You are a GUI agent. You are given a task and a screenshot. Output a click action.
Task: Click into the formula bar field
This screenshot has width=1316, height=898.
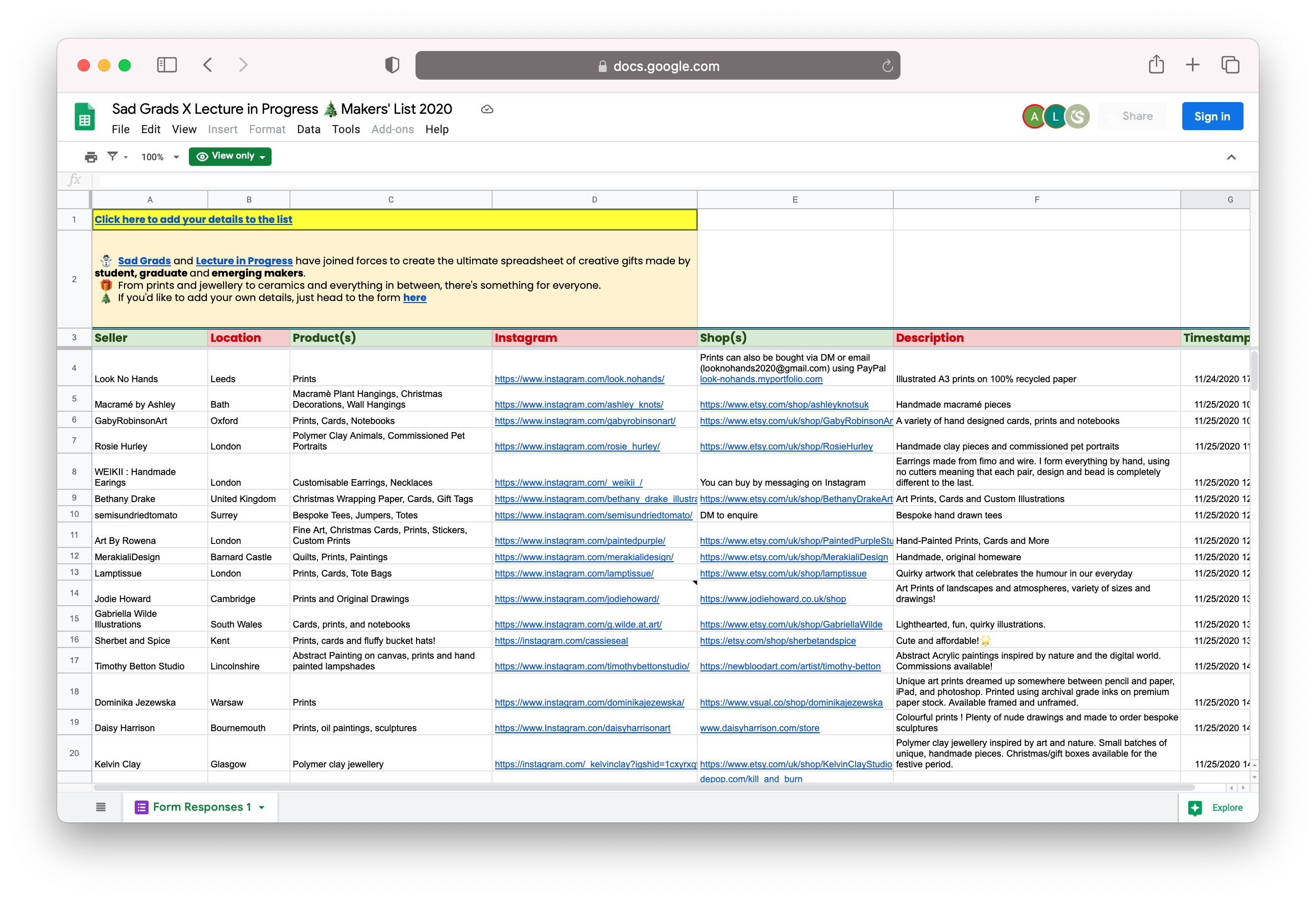(674, 181)
